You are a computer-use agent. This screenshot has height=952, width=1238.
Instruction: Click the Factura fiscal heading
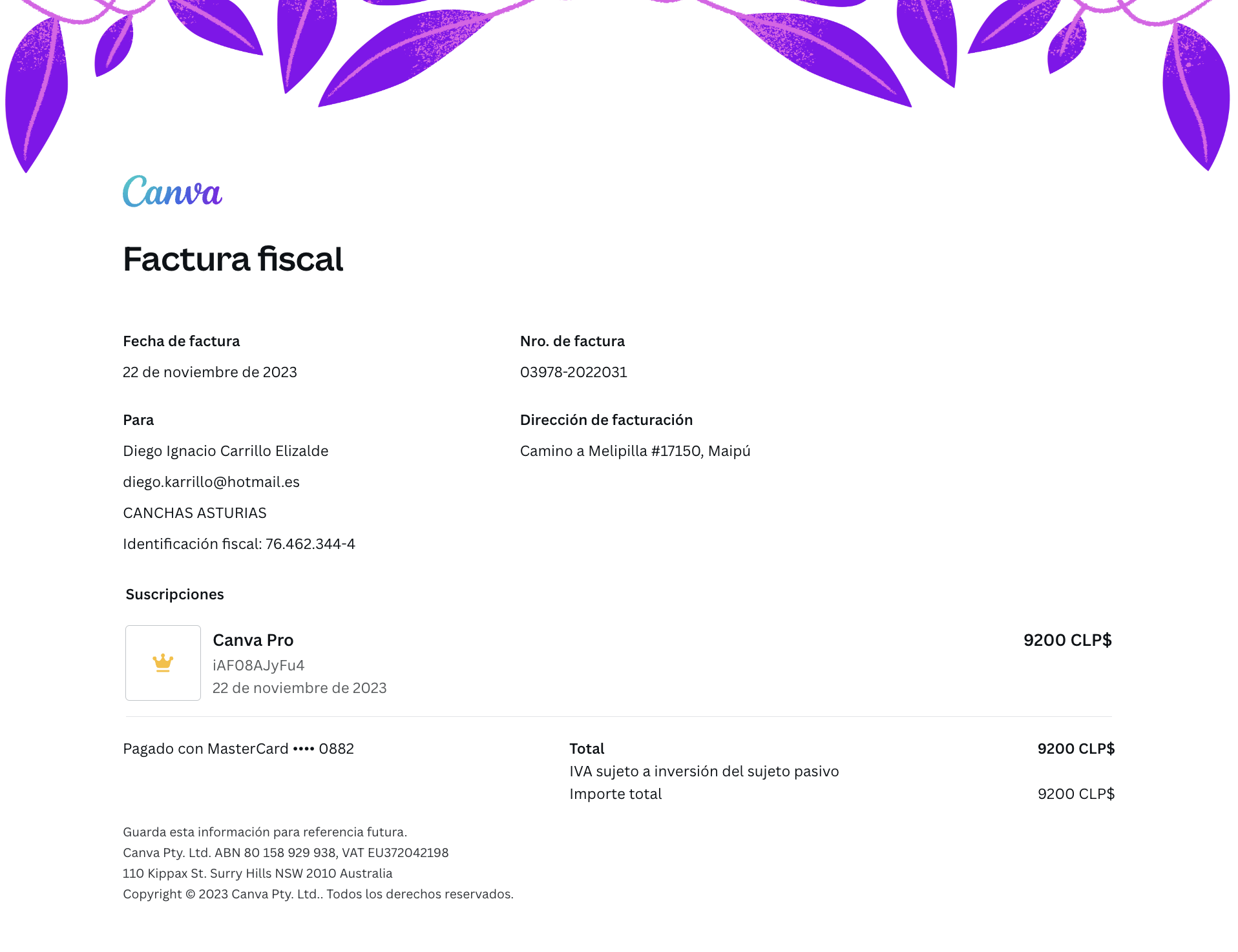pyautogui.click(x=233, y=259)
